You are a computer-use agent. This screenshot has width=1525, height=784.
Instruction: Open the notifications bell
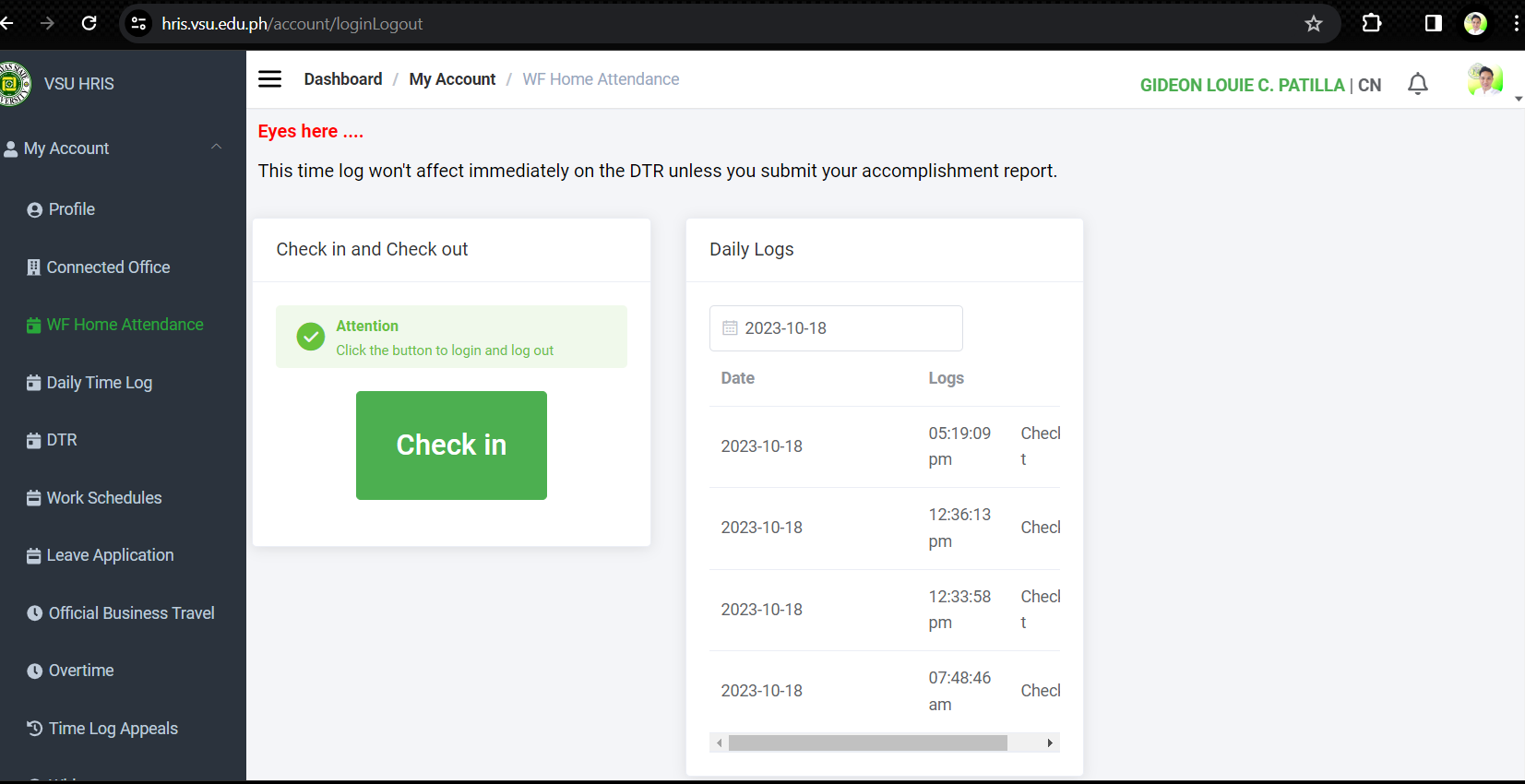tap(1417, 85)
